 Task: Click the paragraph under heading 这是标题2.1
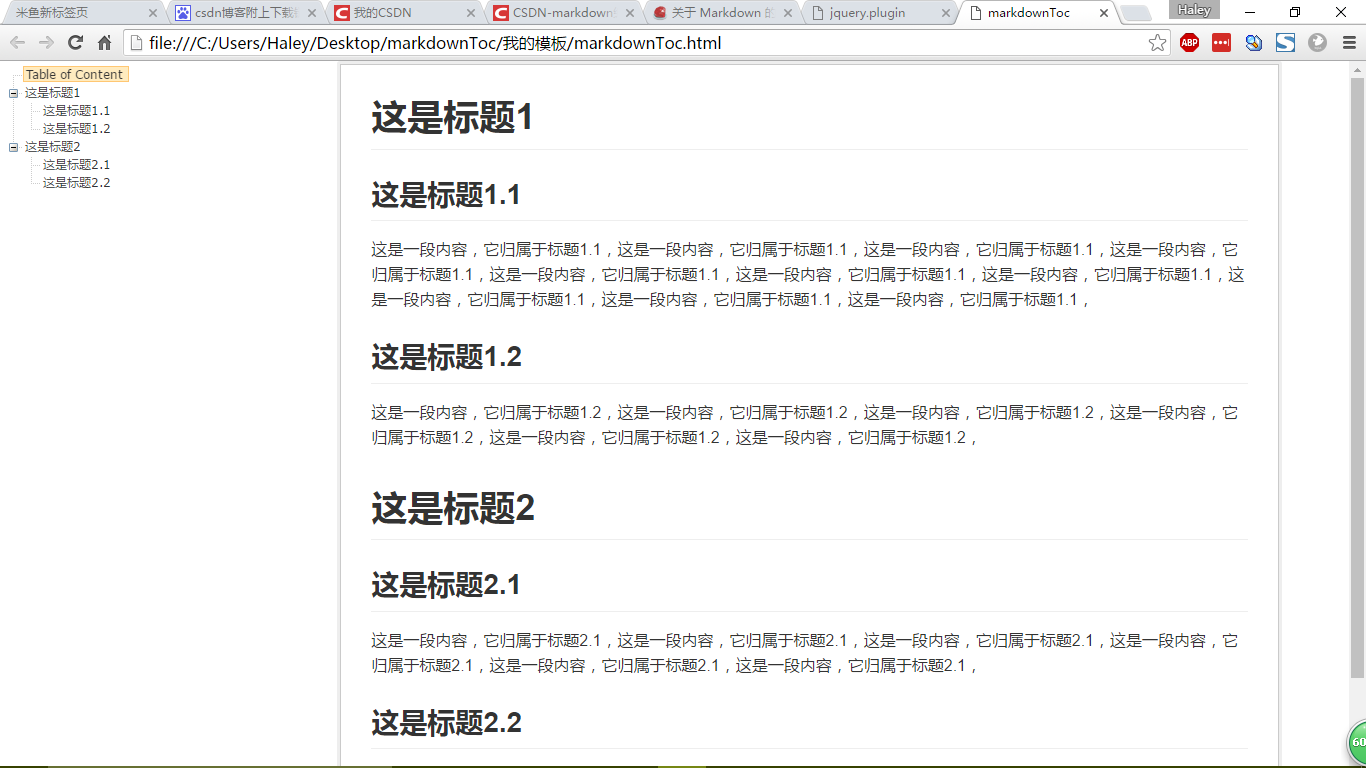809,653
